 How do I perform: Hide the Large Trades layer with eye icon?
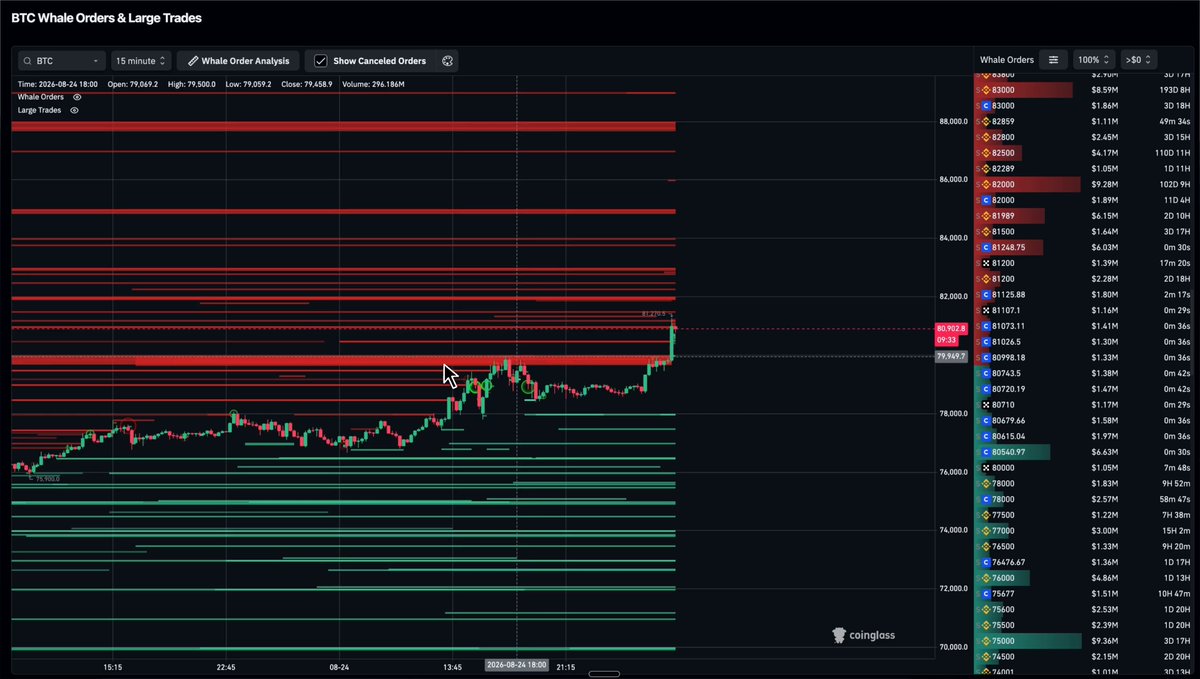(74, 110)
